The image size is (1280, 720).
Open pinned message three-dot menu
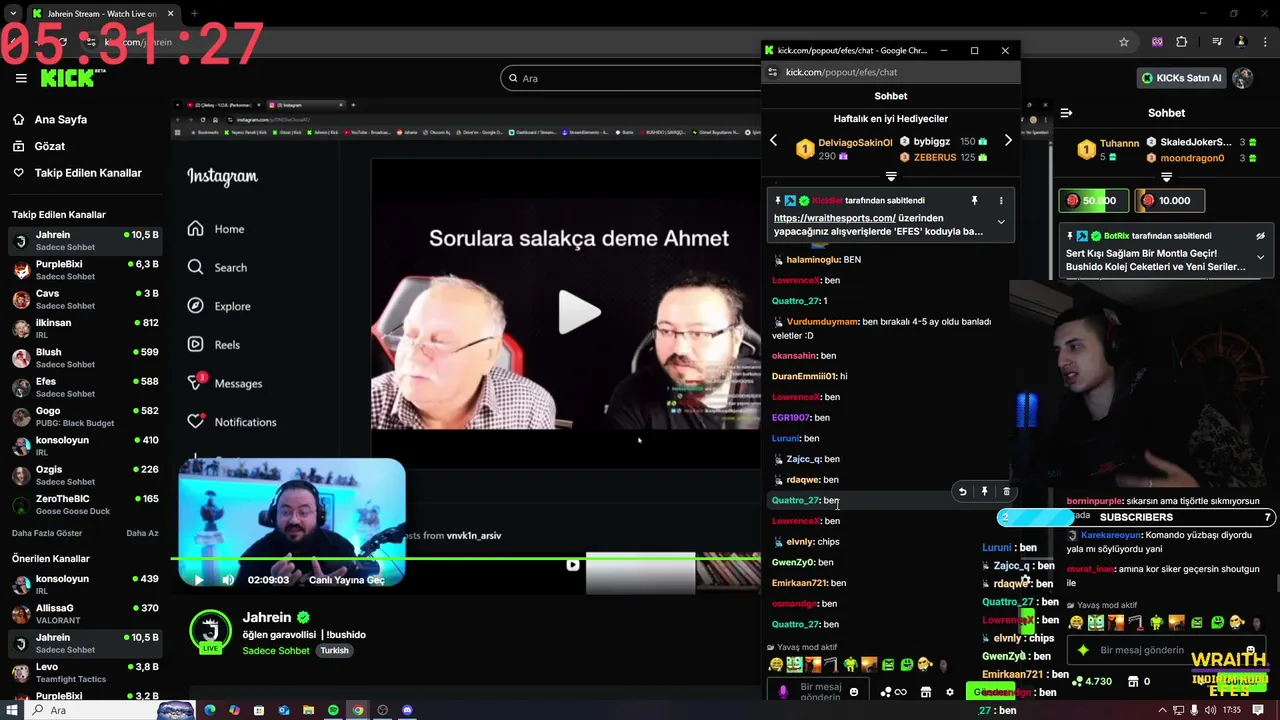[x=1001, y=201]
